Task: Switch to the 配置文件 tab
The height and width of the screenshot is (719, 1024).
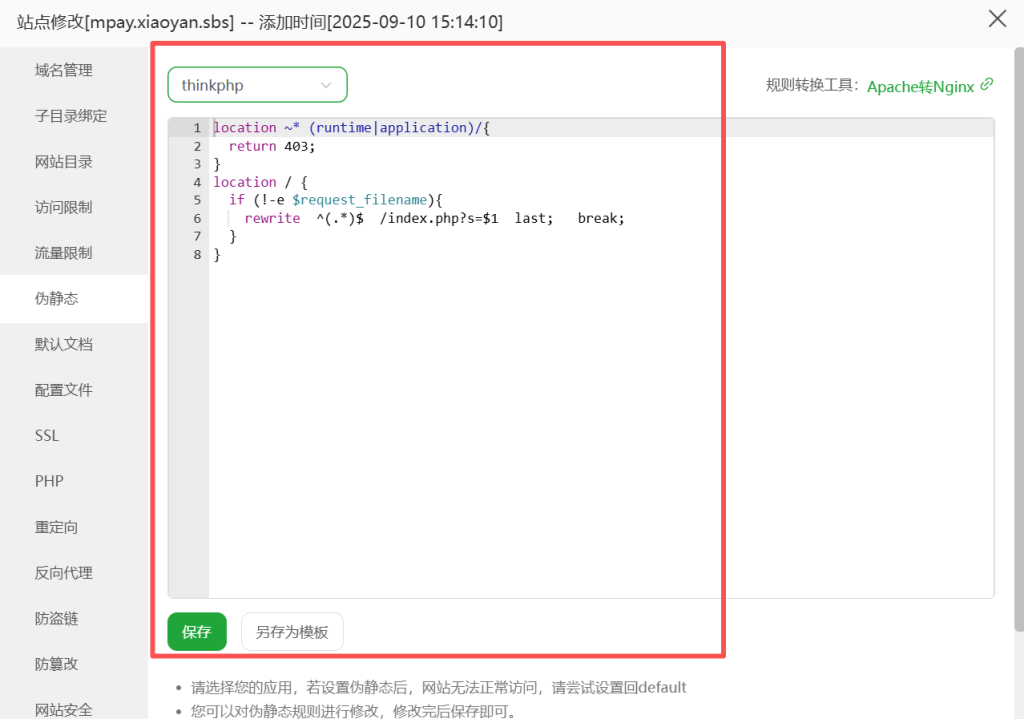Action: click(64, 390)
